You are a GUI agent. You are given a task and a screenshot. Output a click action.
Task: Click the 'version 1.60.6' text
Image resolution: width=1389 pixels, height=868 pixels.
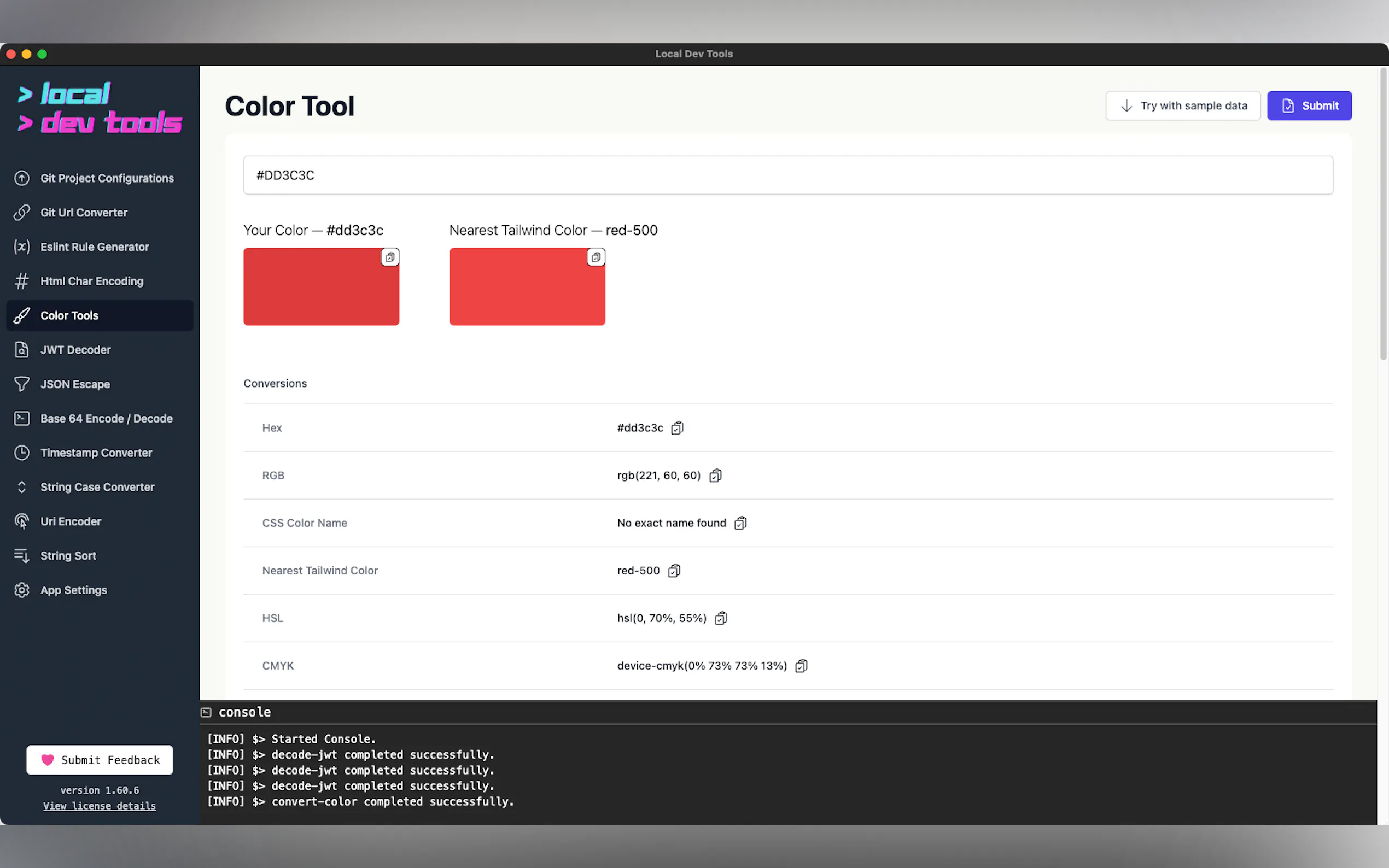[100, 790]
